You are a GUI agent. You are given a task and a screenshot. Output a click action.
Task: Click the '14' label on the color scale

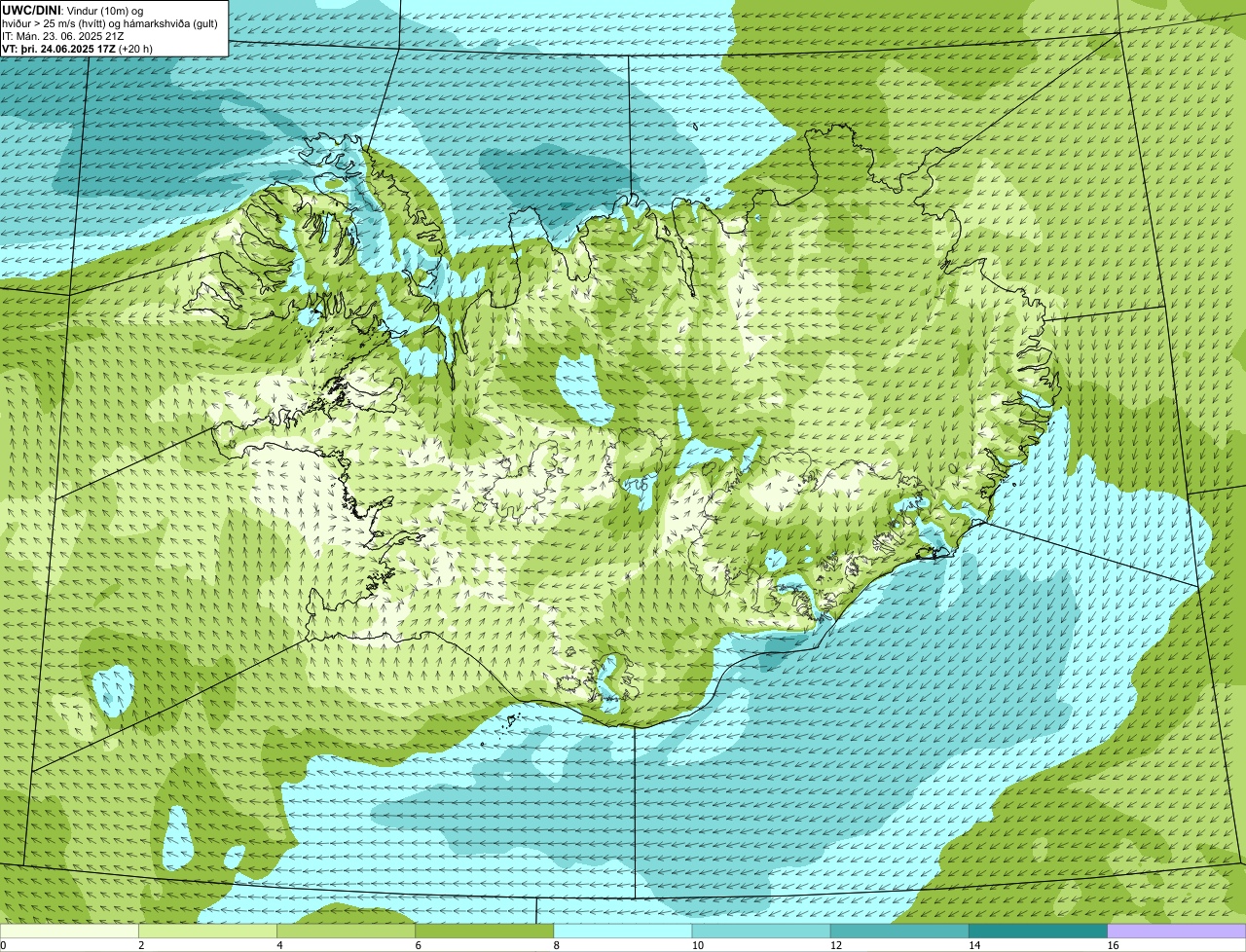(x=975, y=945)
